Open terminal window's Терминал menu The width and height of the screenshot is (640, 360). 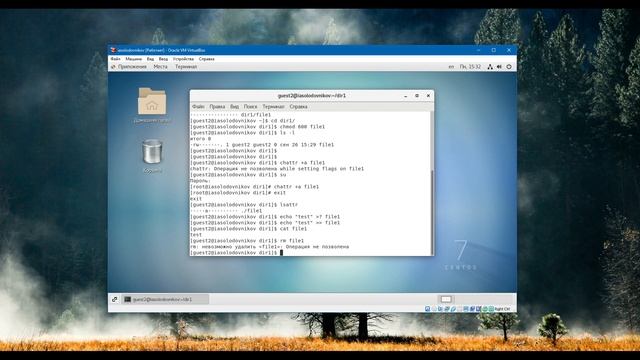273,107
